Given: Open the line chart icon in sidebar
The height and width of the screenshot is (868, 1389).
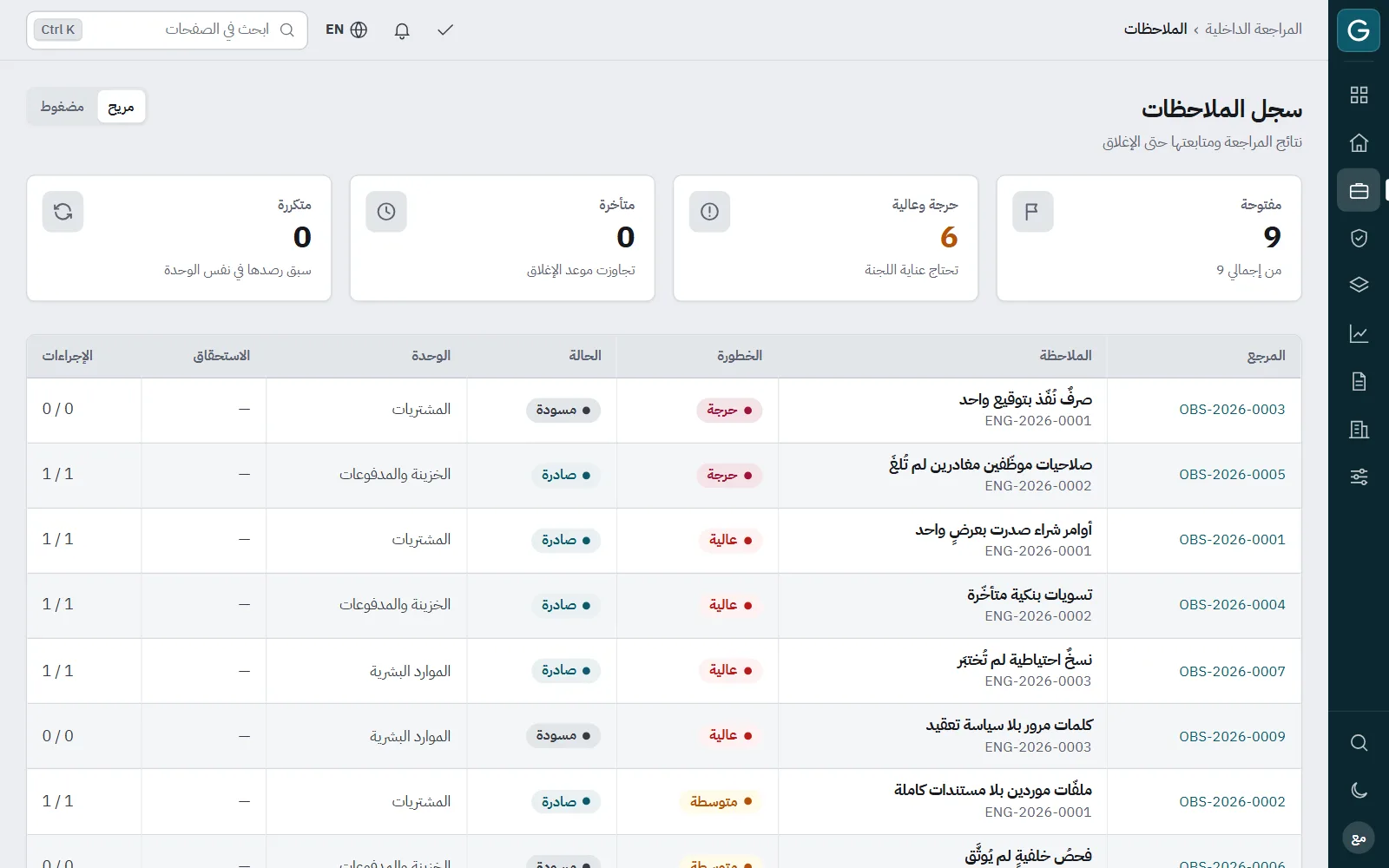Looking at the screenshot, I should tap(1359, 333).
